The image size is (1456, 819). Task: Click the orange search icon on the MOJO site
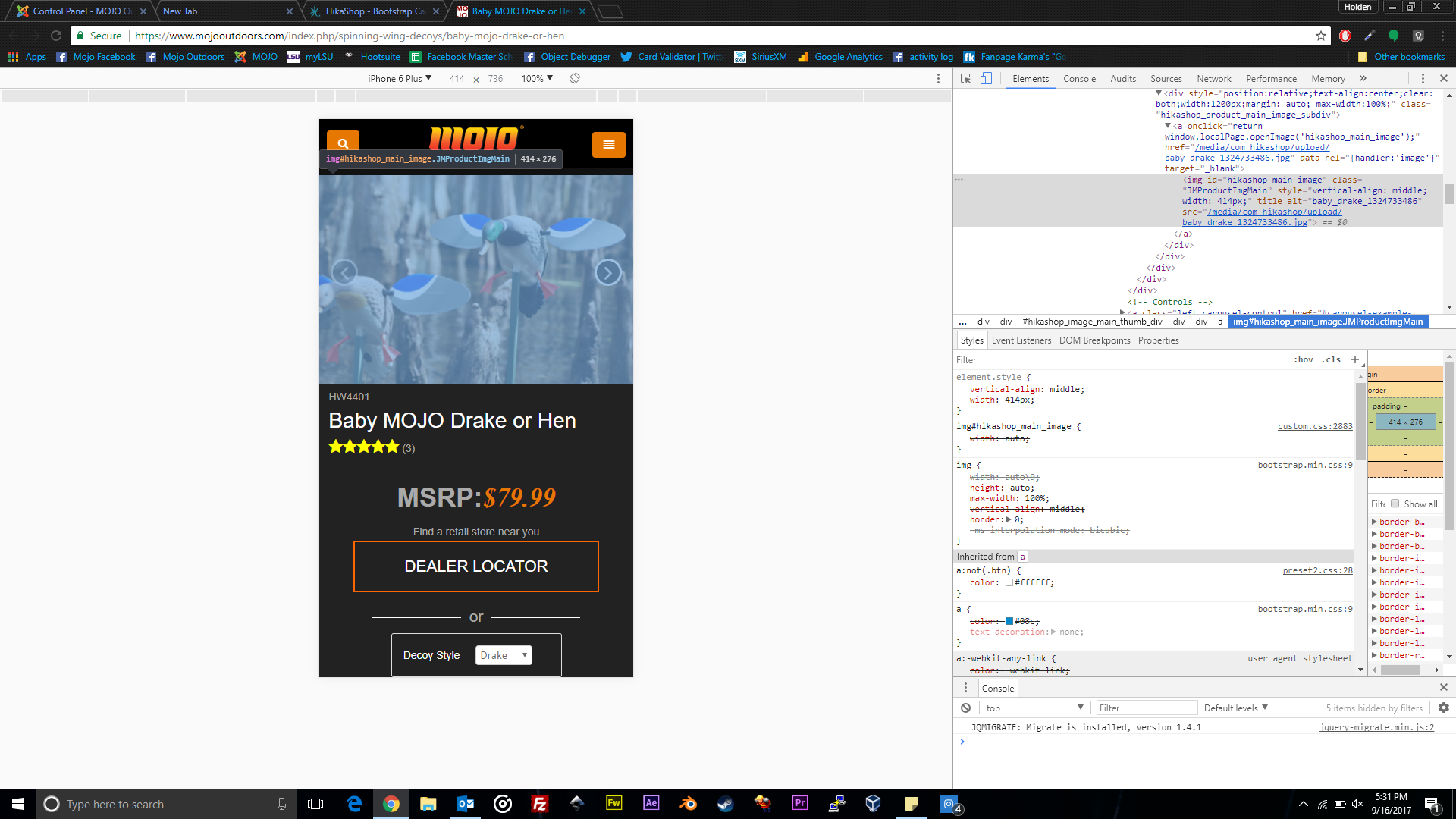point(343,143)
